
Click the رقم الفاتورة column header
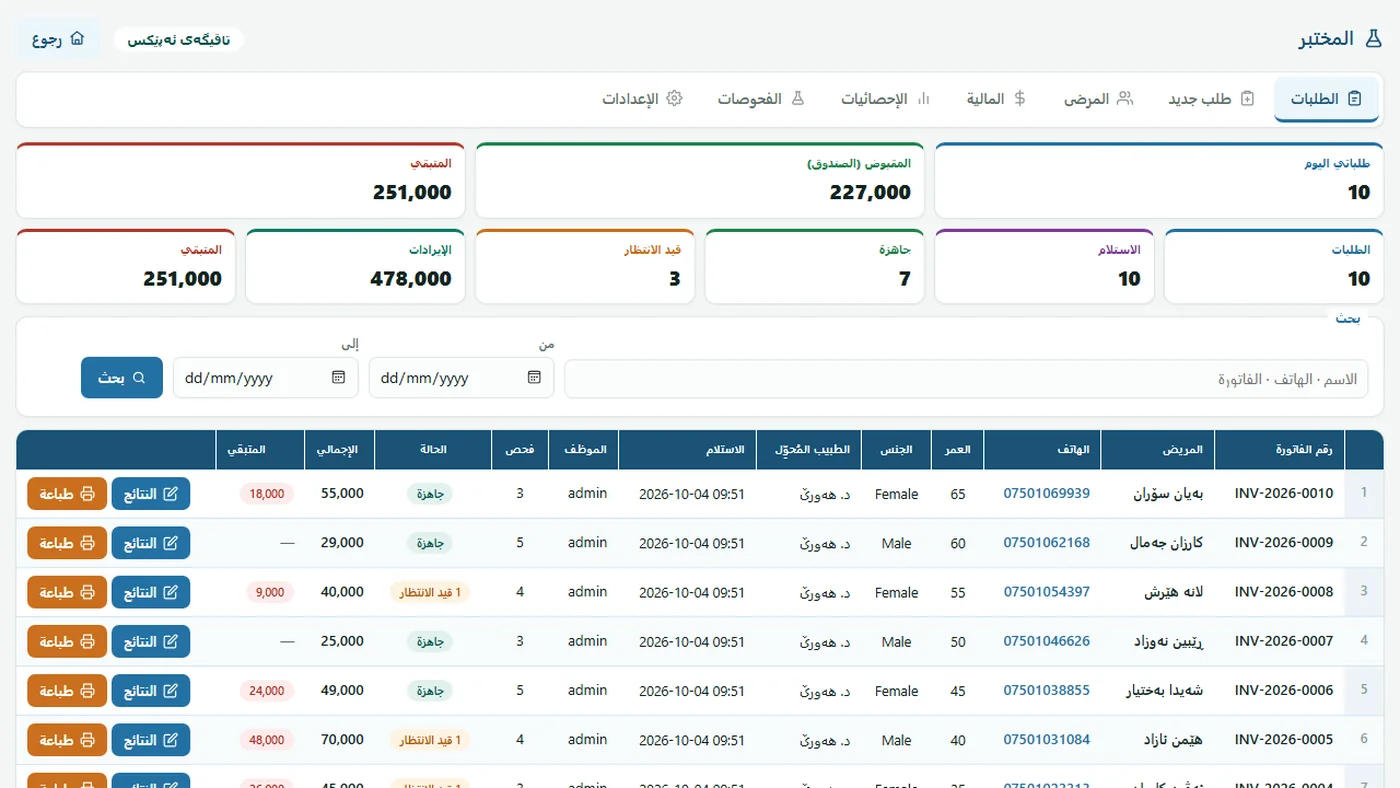point(1280,450)
